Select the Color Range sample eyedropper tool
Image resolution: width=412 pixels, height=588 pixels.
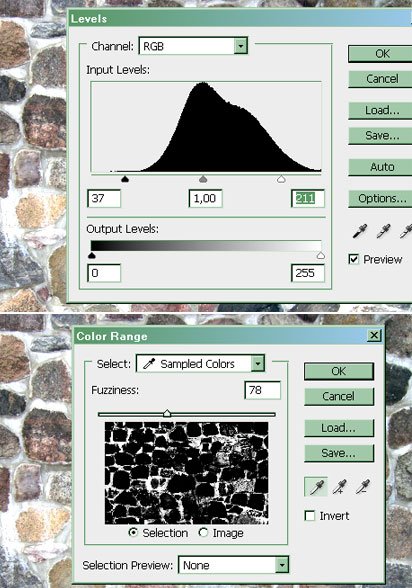pos(316,487)
